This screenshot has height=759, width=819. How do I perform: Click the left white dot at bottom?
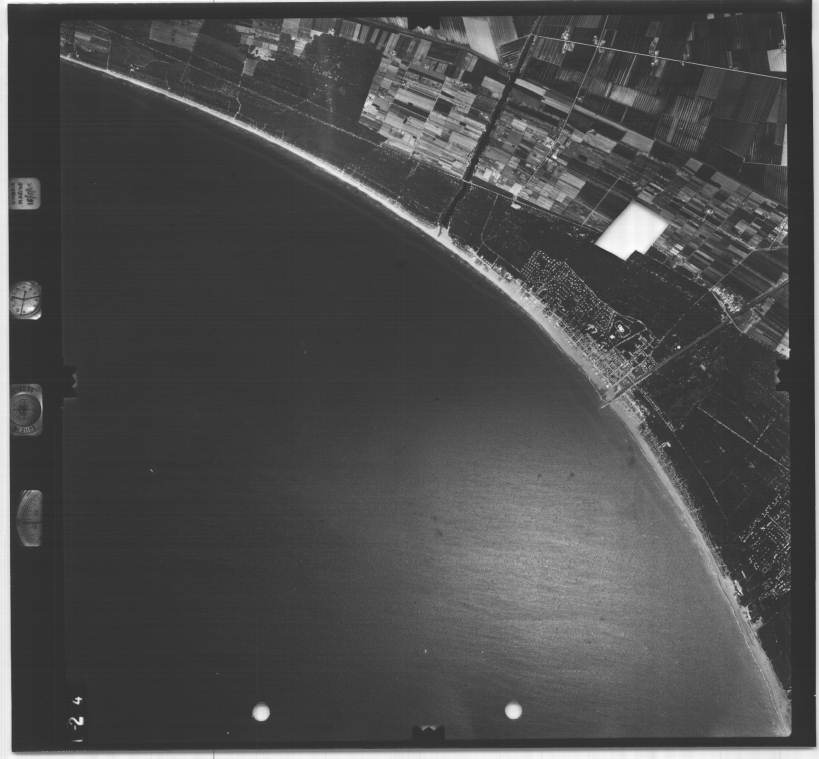click(261, 712)
